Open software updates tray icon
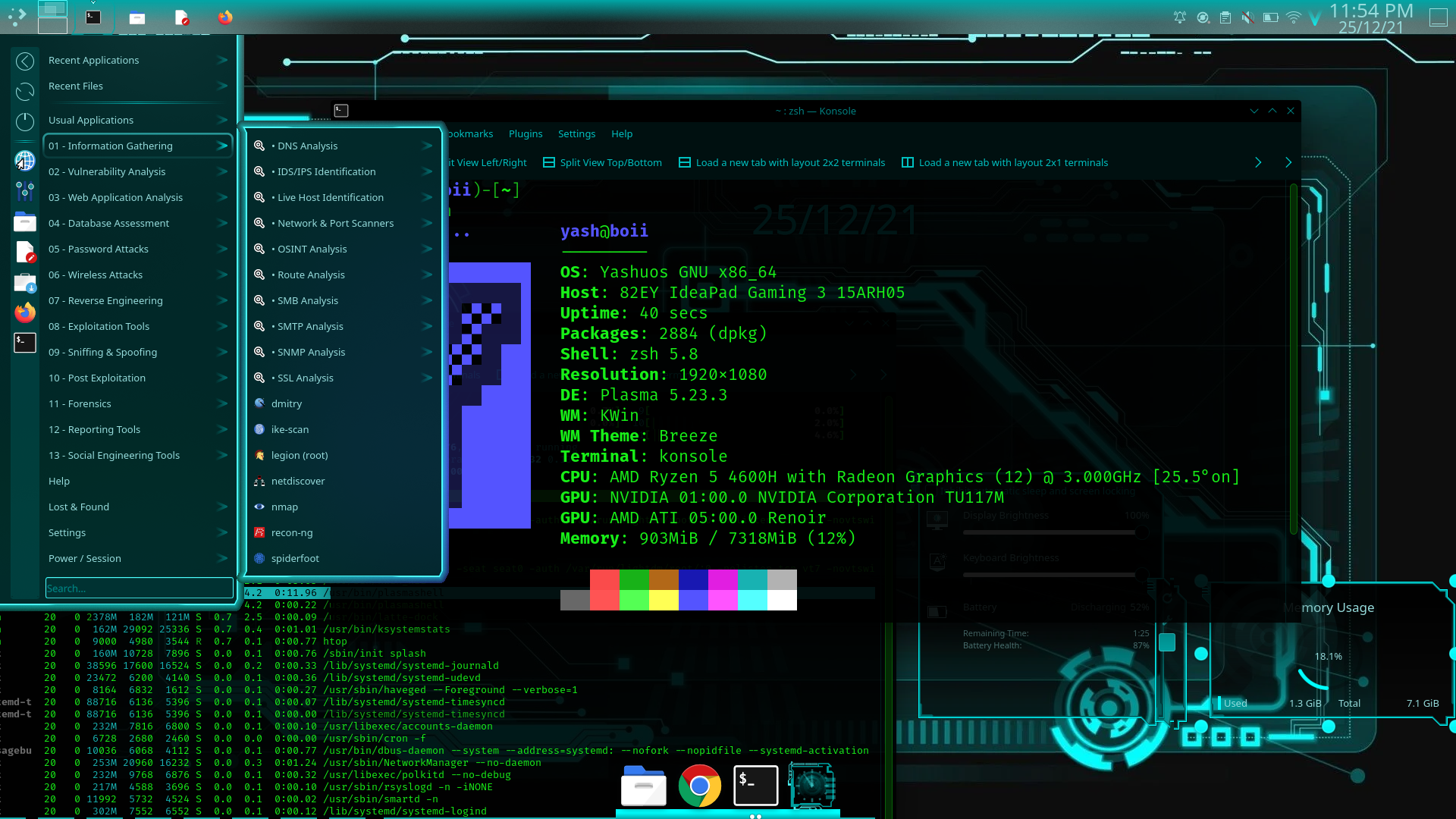Image resolution: width=1456 pixels, height=819 pixels. (1203, 17)
